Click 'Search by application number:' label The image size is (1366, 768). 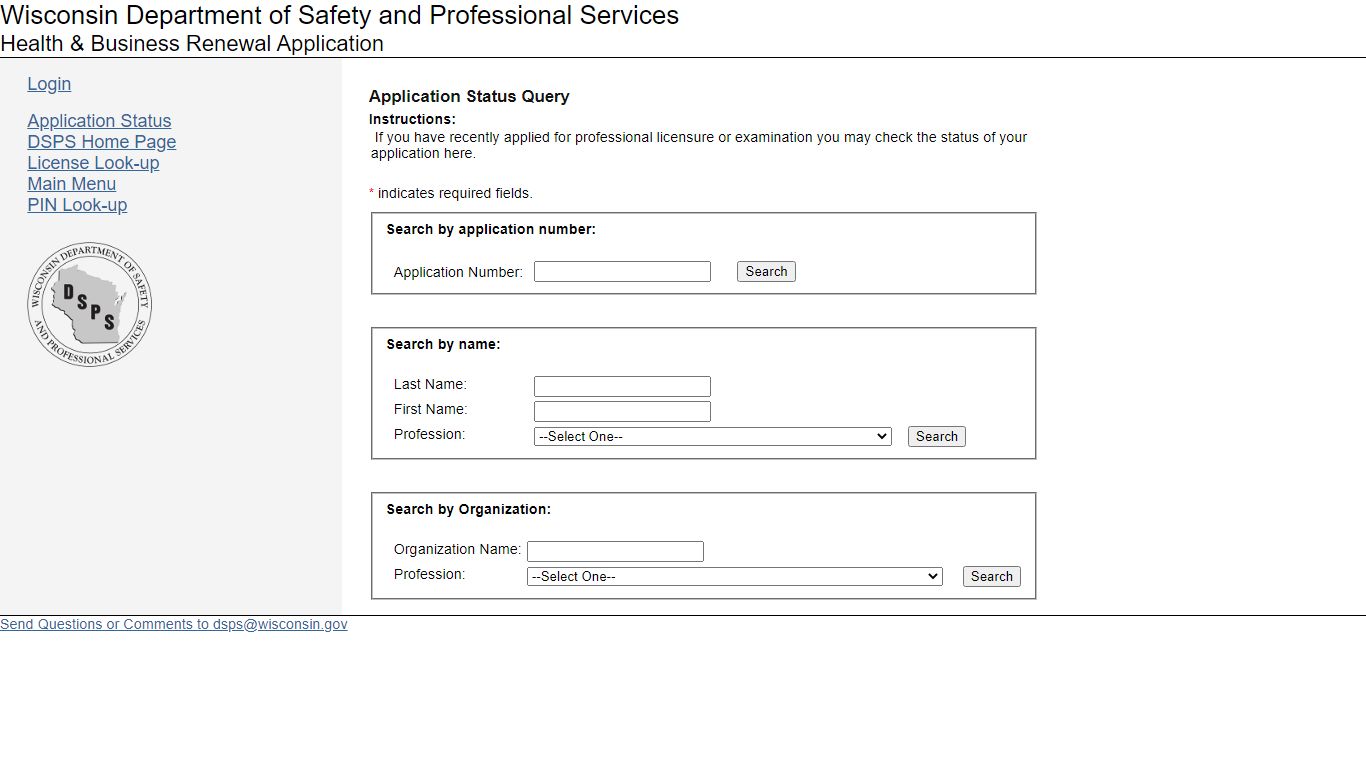click(491, 229)
